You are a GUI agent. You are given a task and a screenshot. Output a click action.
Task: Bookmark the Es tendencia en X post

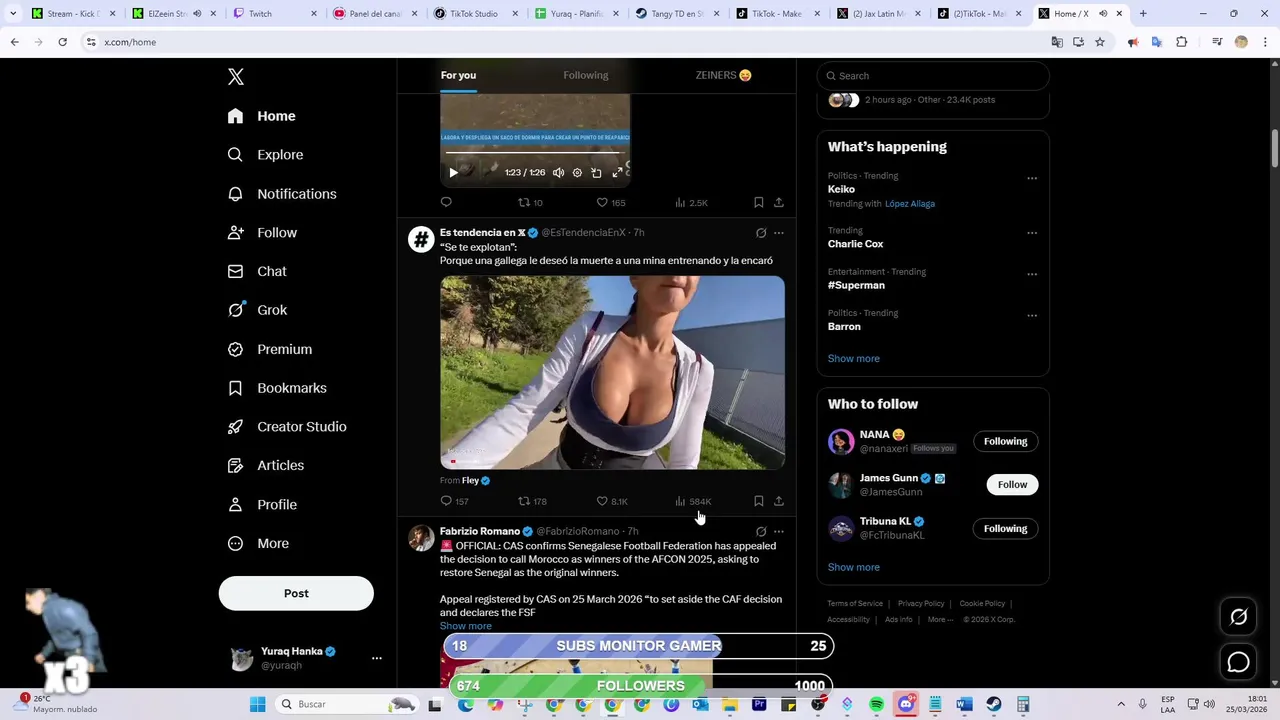pyautogui.click(x=759, y=501)
